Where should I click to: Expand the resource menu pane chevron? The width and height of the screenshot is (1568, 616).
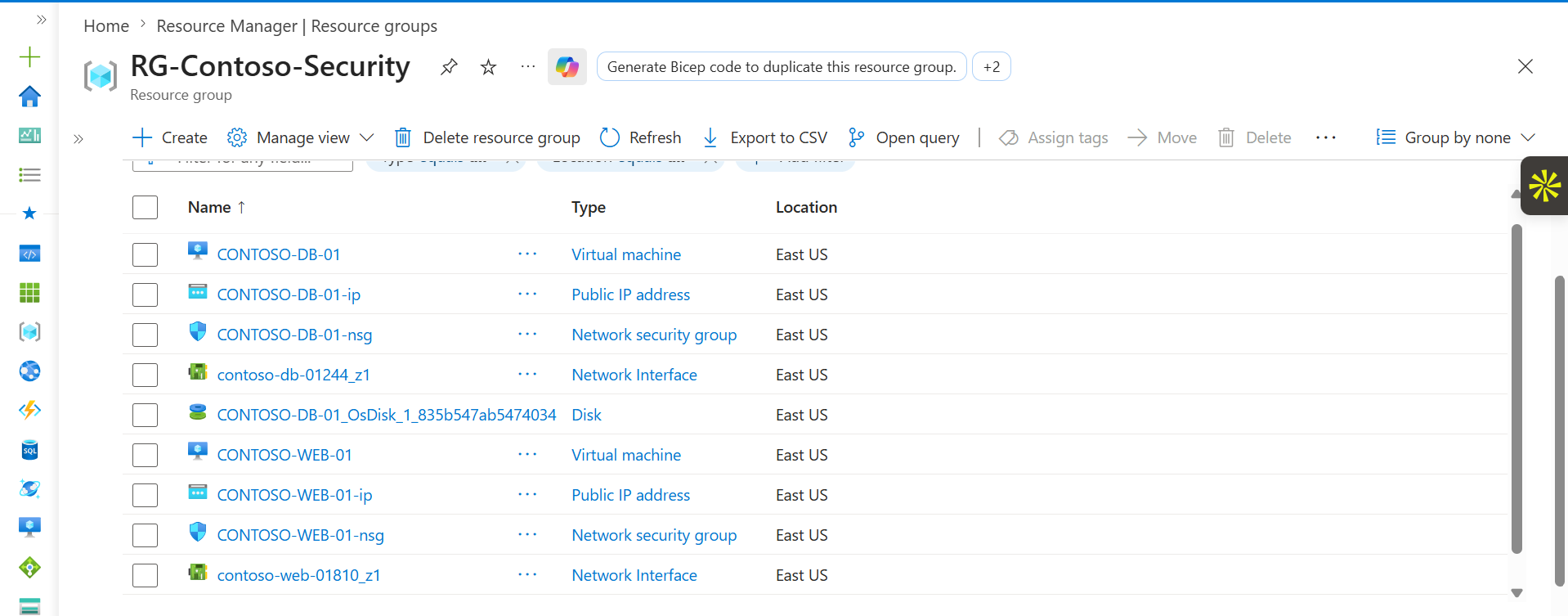(x=78, y=139)
